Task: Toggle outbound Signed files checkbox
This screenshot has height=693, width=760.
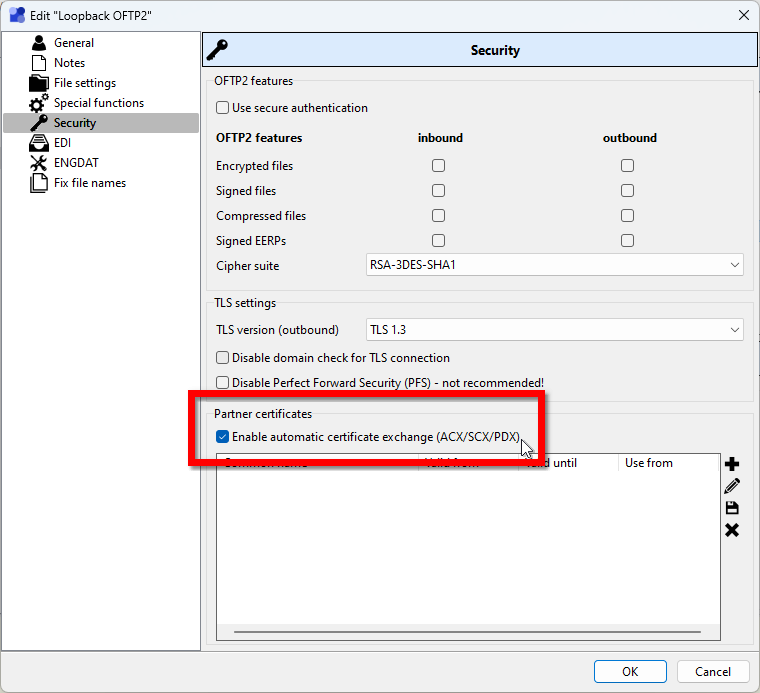Action: (627, 191)
